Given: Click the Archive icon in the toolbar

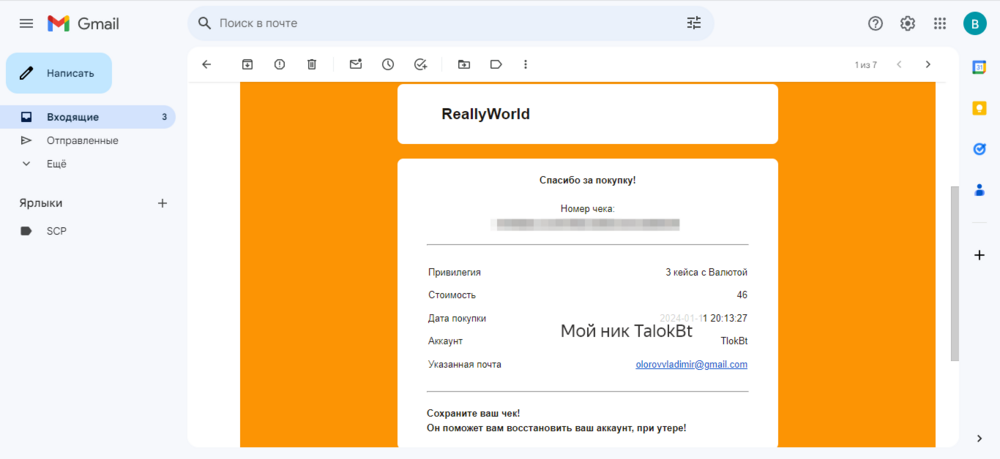Looking at the screenshot, I should 247,64.
